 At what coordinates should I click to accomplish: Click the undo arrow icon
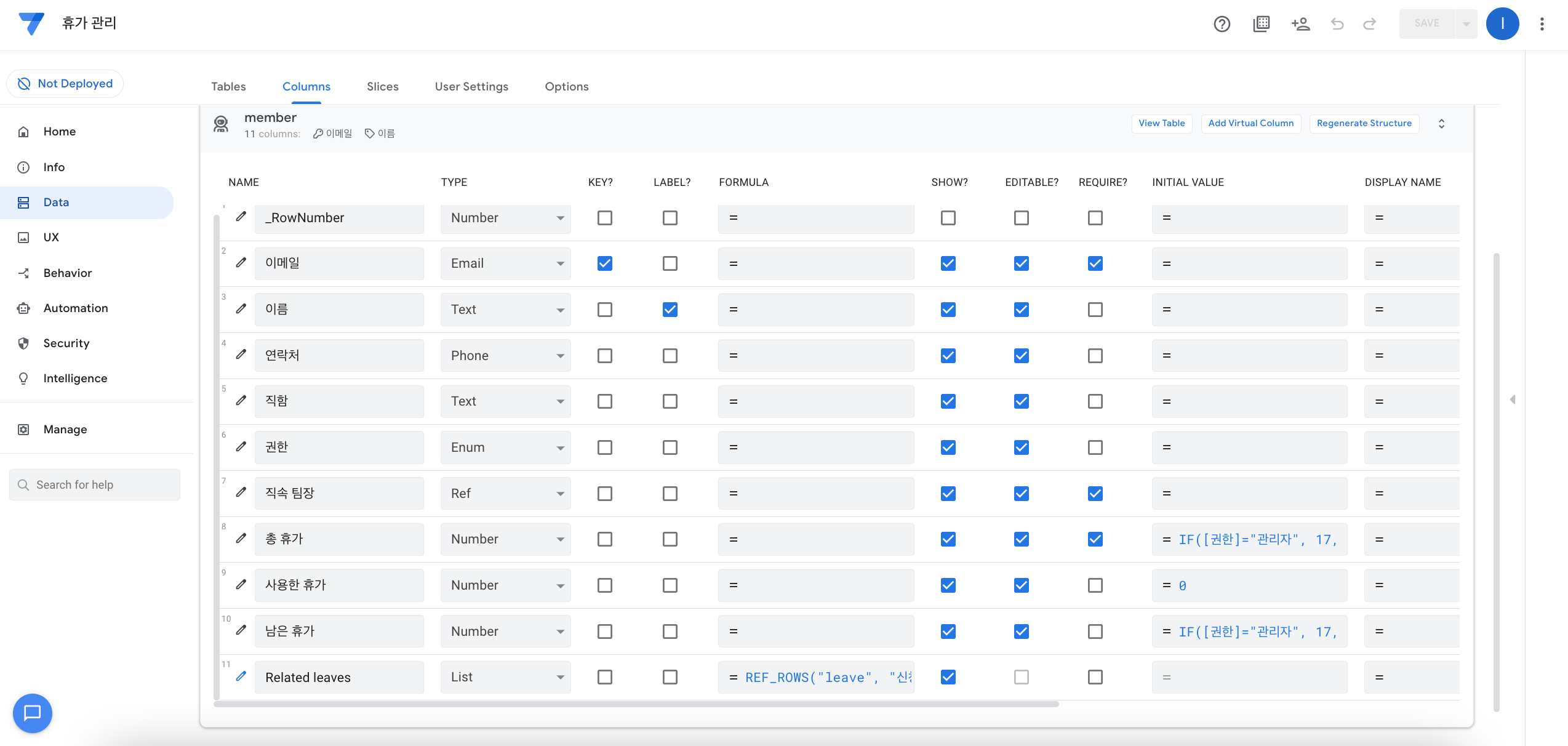[x=1337, y=24]
